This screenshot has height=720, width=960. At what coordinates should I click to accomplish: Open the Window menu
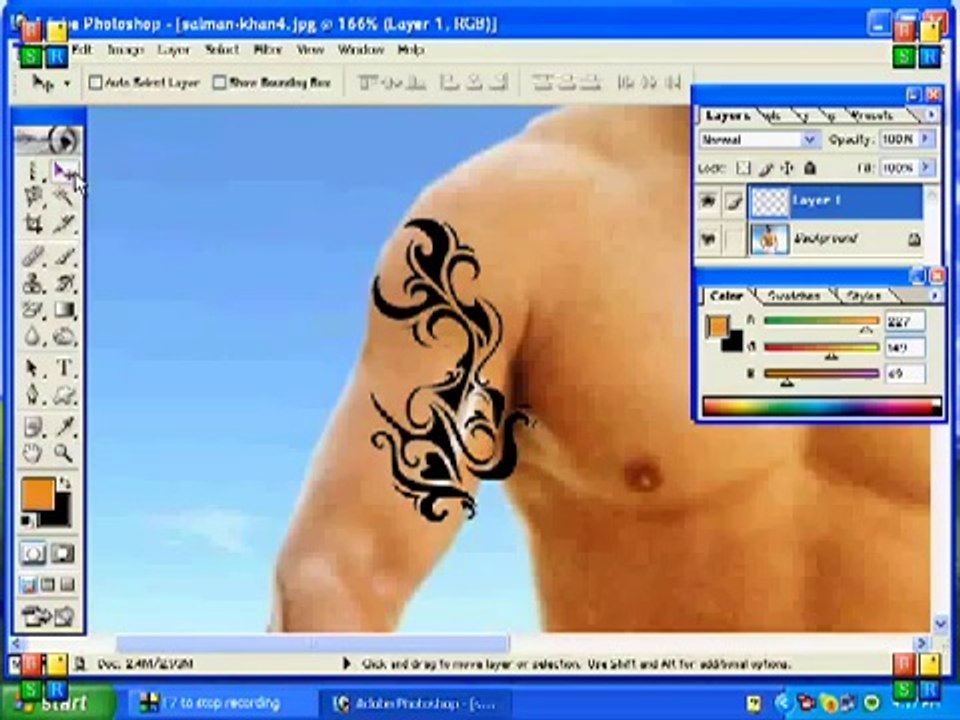pos(361,50)
